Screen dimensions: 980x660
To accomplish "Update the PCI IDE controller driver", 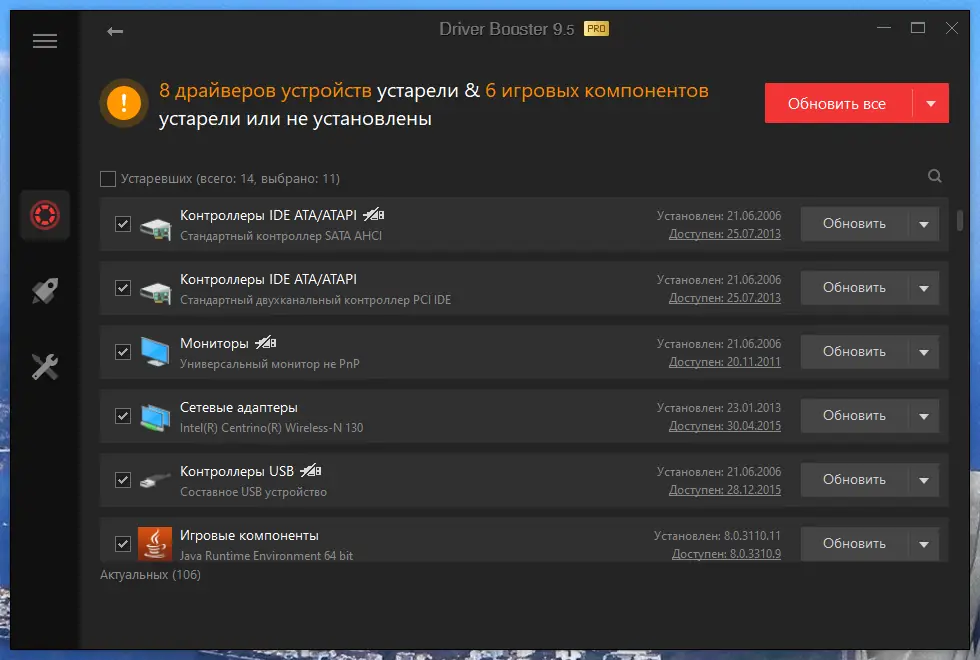I will point(854,288).
